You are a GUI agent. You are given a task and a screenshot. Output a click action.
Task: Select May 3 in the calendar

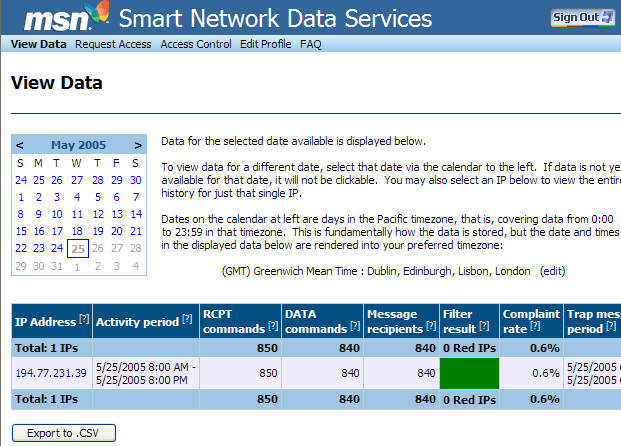(57, 197)
